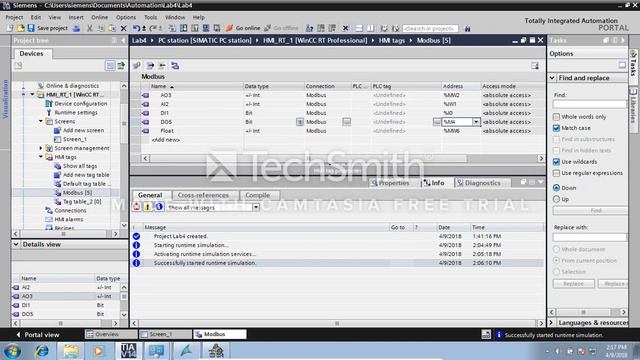Click the Overview taskbar button
Screen dimensions: 640x360
click(111, 334)
